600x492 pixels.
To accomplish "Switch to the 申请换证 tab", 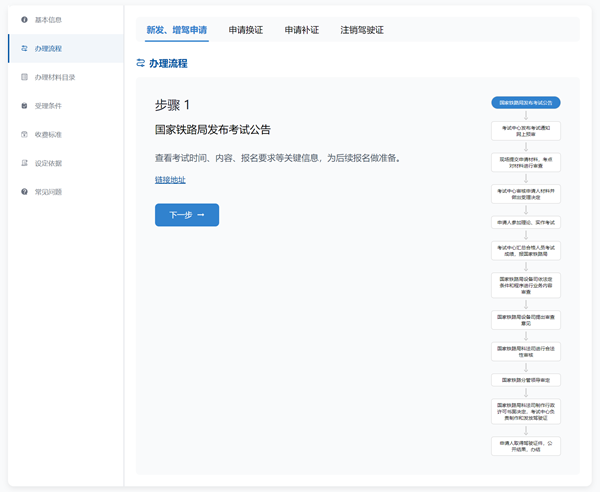I will click(x=246, y=30).
